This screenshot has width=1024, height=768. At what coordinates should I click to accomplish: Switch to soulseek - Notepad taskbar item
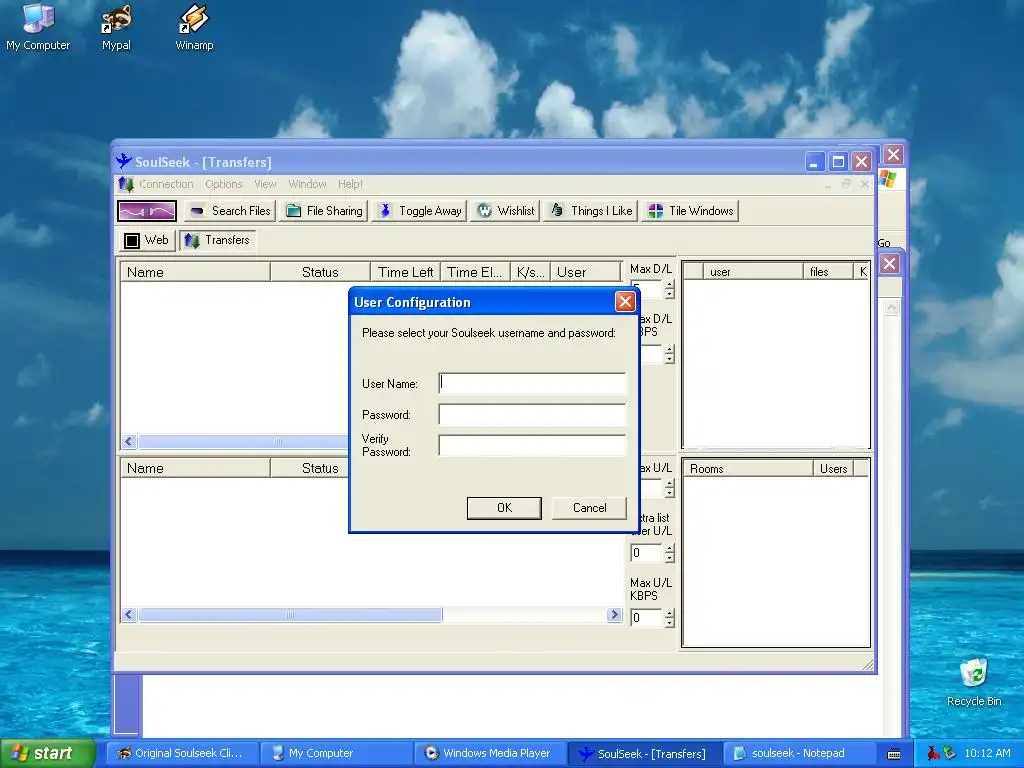tap(797, 753)
